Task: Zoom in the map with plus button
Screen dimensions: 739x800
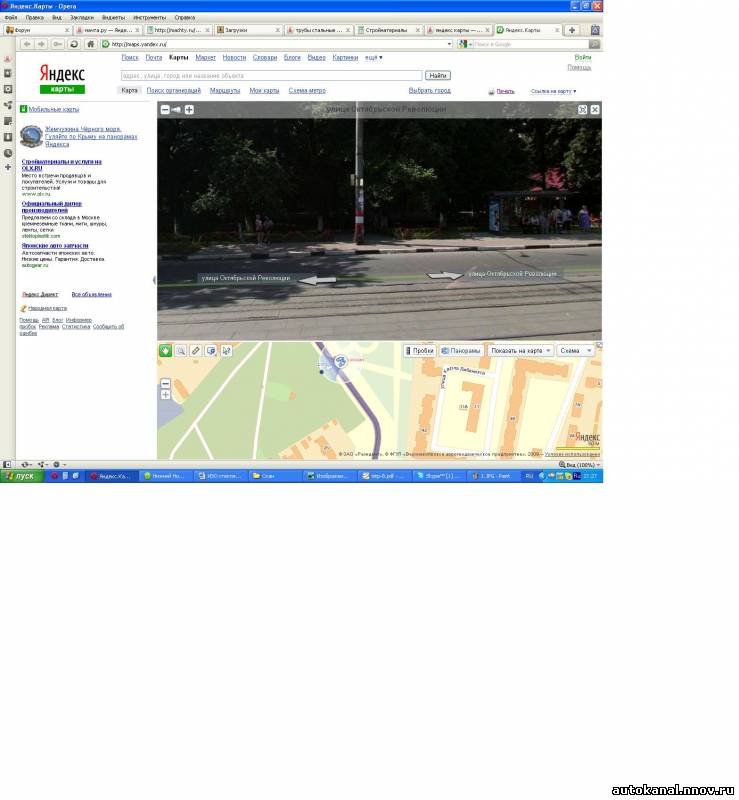Action: click(165, 395)
